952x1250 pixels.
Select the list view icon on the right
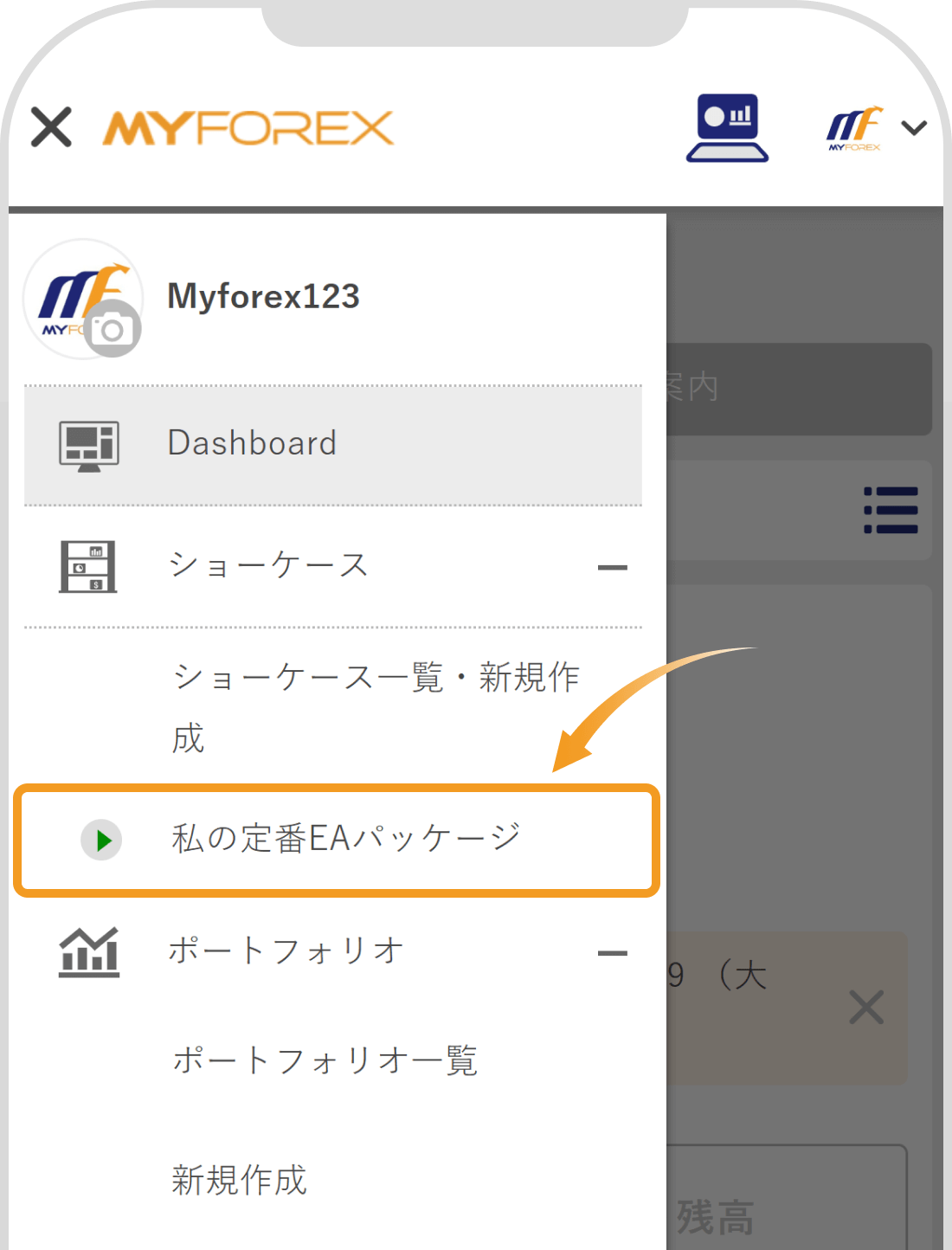coord(891,511)
